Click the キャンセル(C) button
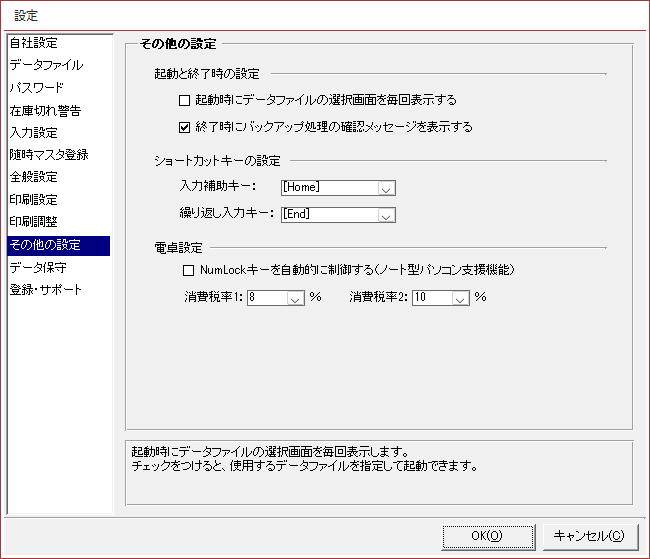Image resolution: width=650 pixels, height=559 pixels. [590, 537]
